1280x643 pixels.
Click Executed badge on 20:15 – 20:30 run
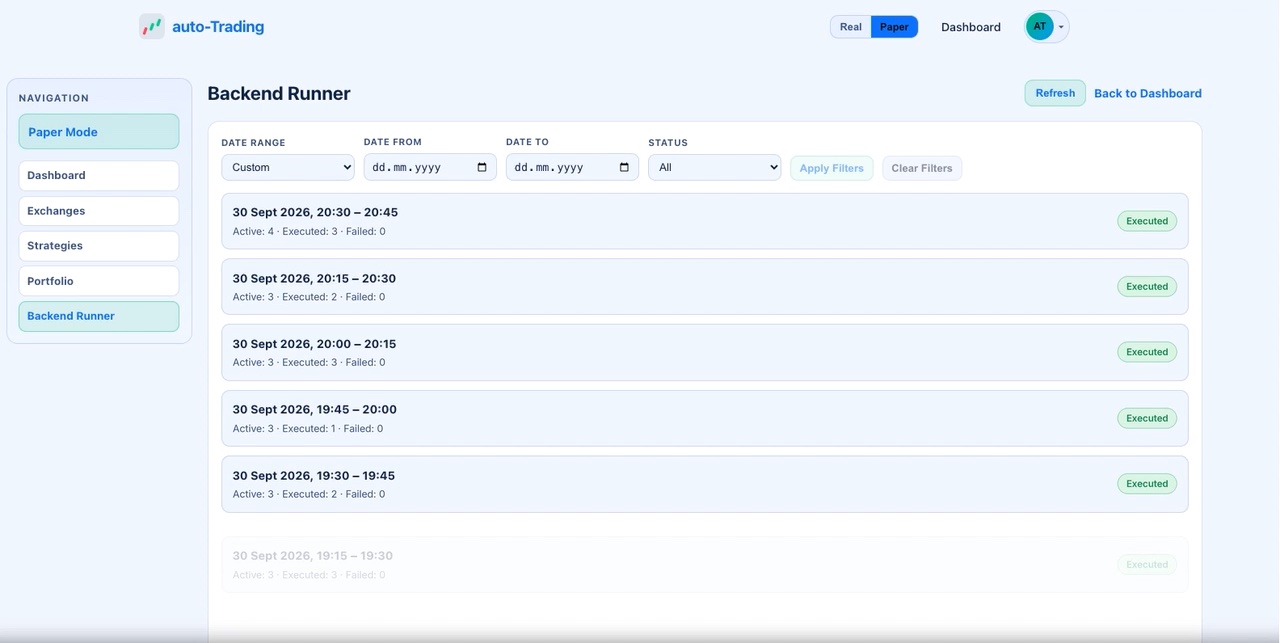pos(1147,287)
